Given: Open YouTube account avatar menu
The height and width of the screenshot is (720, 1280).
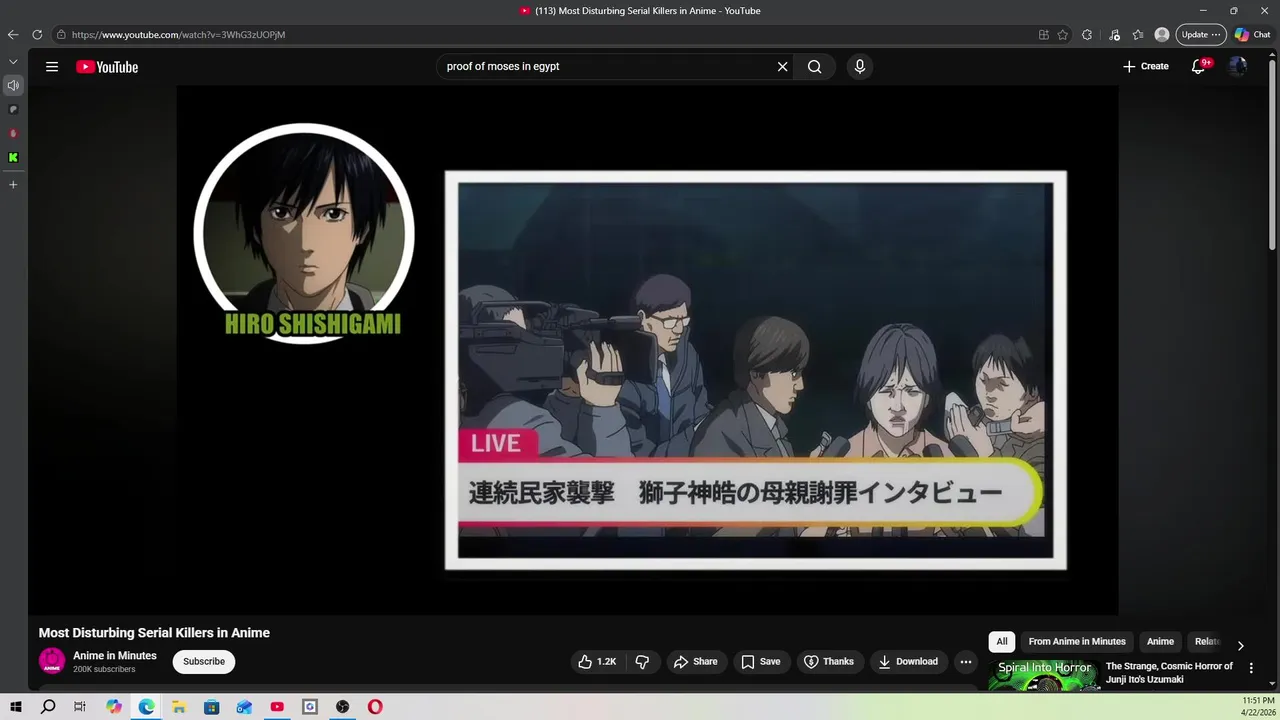Looking at the screenshot, I should coord(1238,66).
